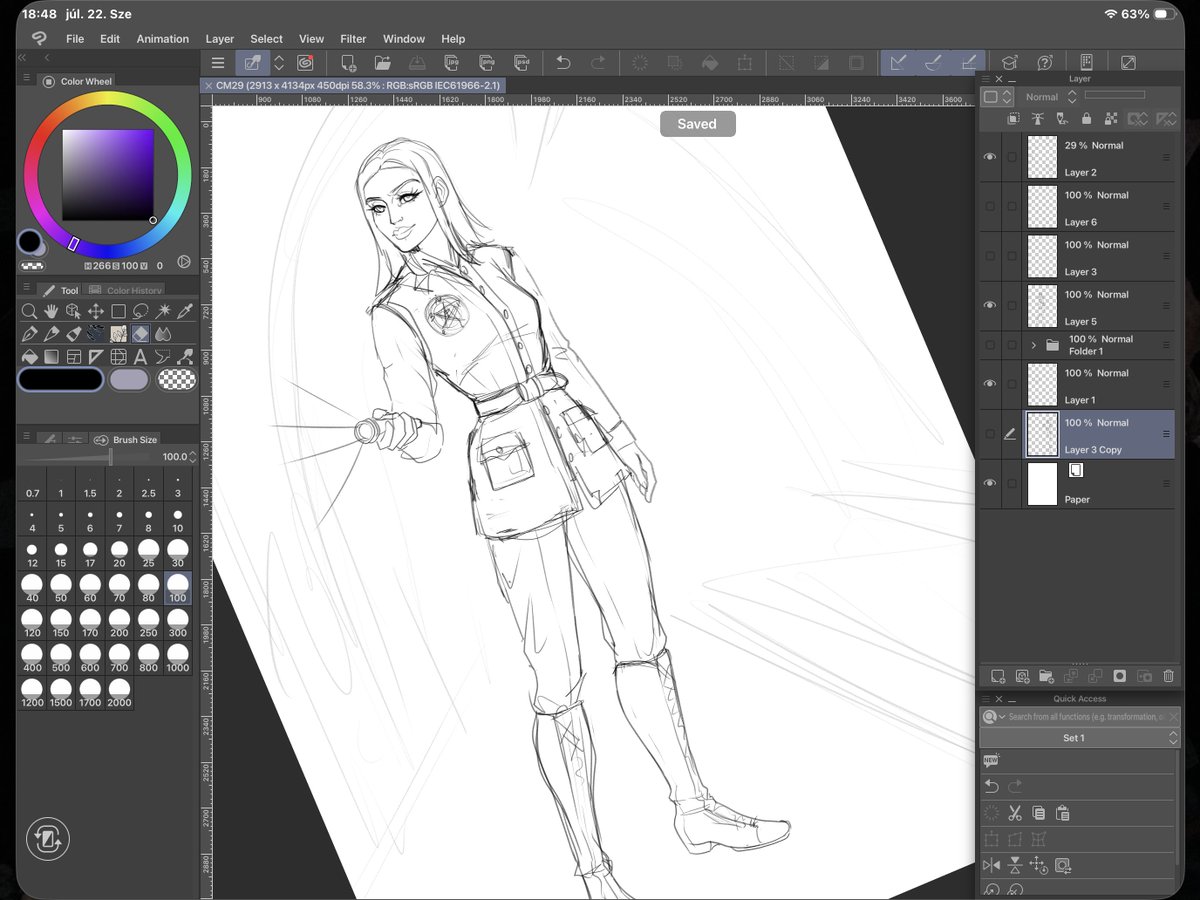Select the Text tool

pos(140,356)
